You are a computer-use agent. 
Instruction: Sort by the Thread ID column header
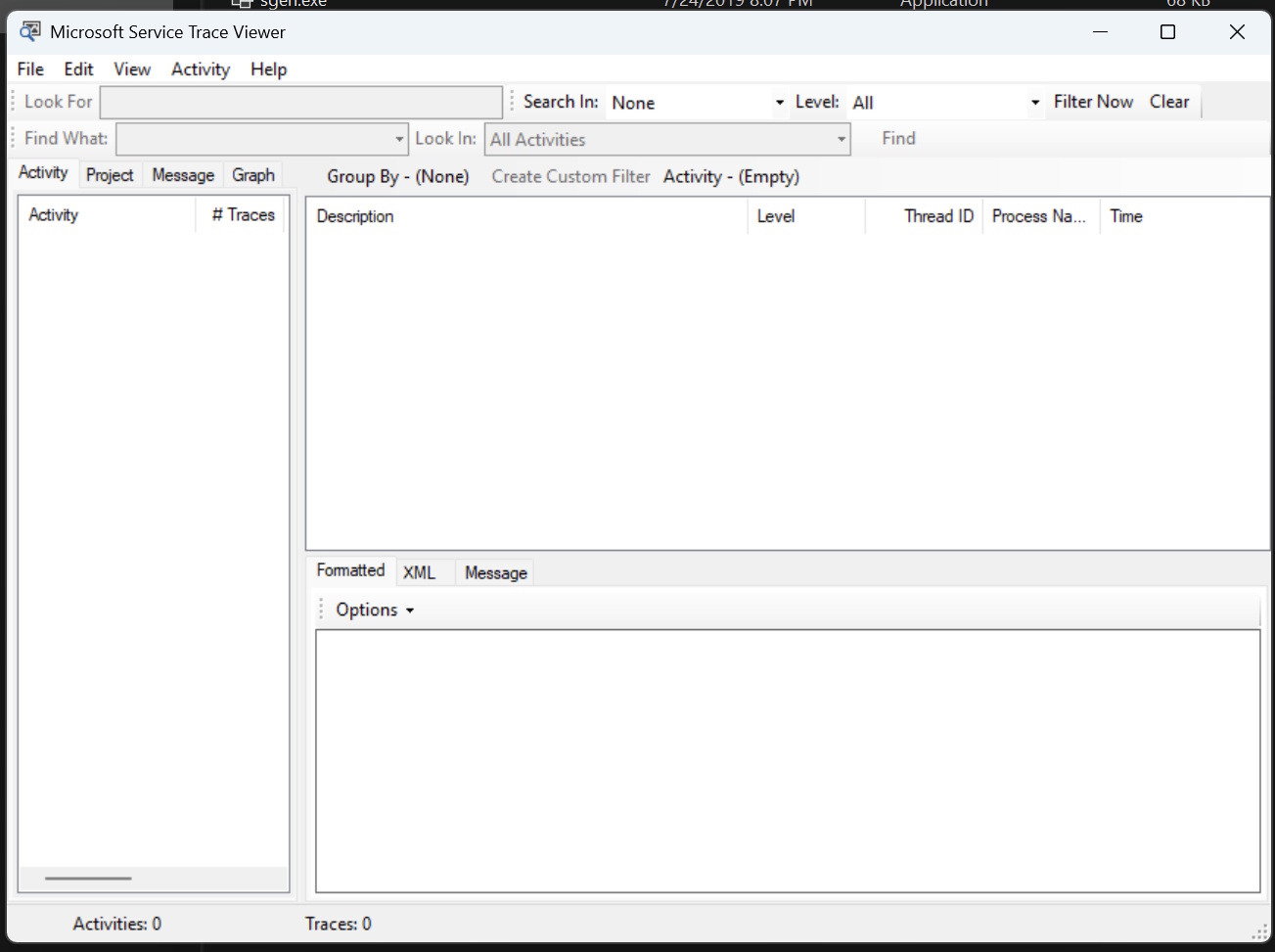pyautogui.click(x=924, y=216)
